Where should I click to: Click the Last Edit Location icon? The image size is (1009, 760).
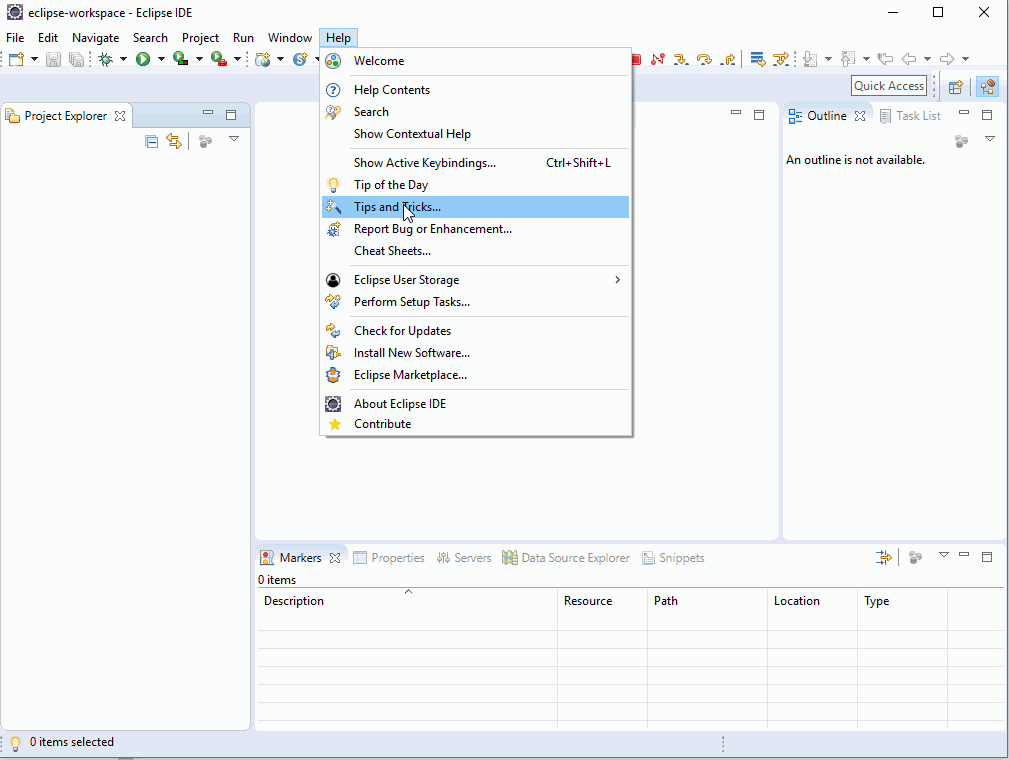tap(885, 59)
